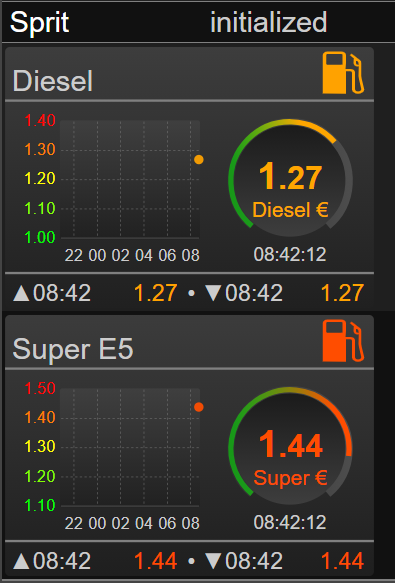
Task: Click the Super E5 panel heading
Action: click(x=73, y=349)
